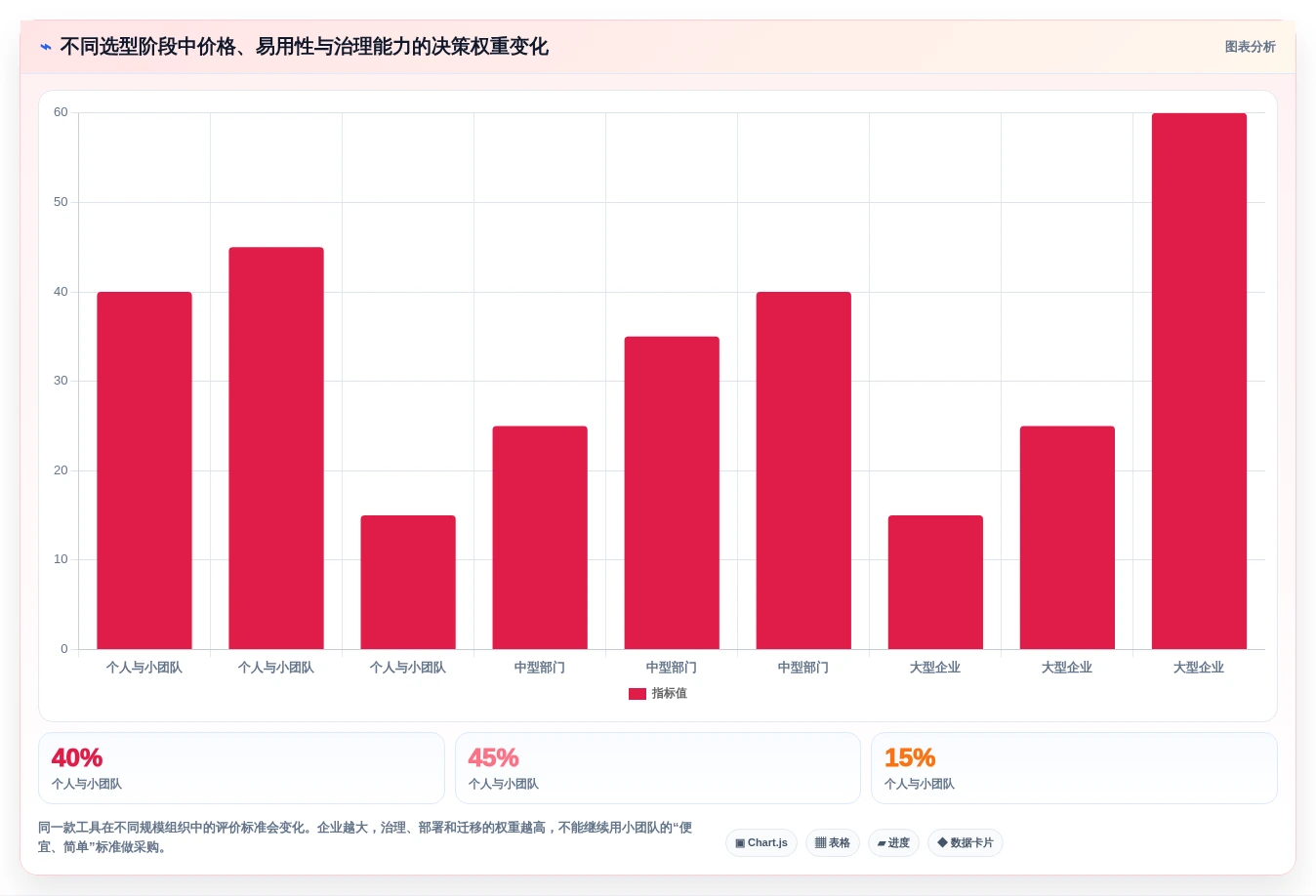This screenshot has height=896, width=1316.
Task: Open the 40% 个人与小团队 data card
Action: tap(241, 768)
